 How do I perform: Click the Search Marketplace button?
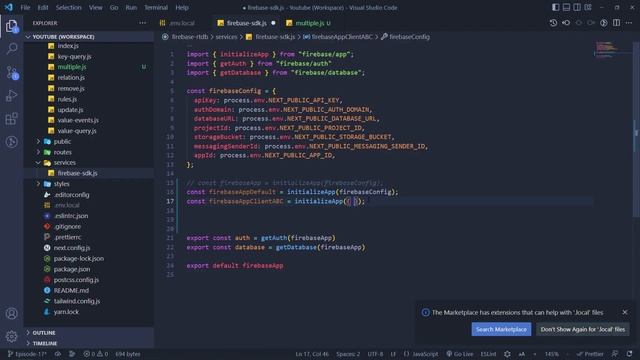click(x=501, y=329)
